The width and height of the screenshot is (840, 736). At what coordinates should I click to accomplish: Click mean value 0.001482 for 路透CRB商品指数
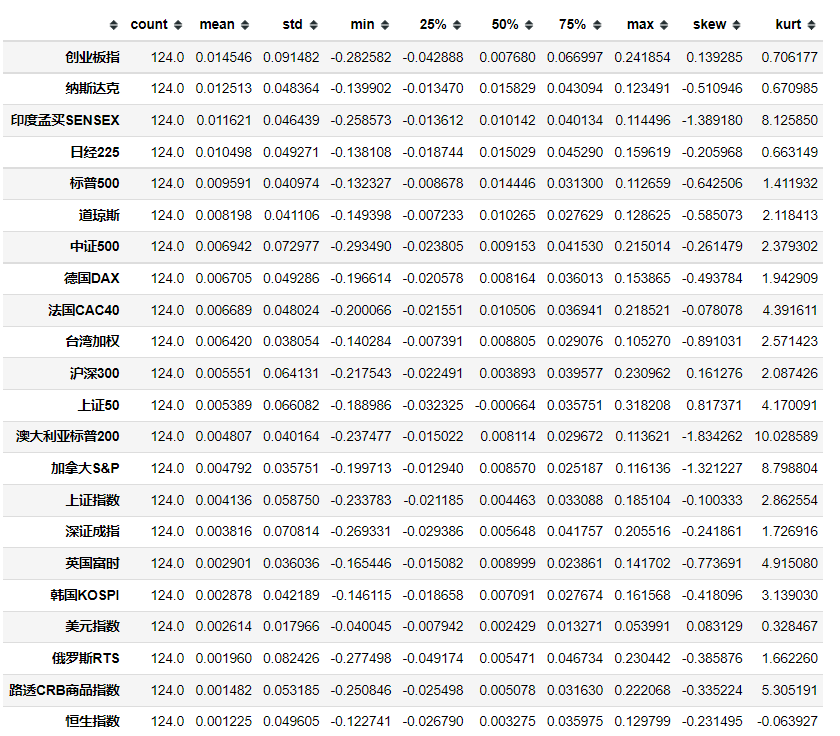223,690
